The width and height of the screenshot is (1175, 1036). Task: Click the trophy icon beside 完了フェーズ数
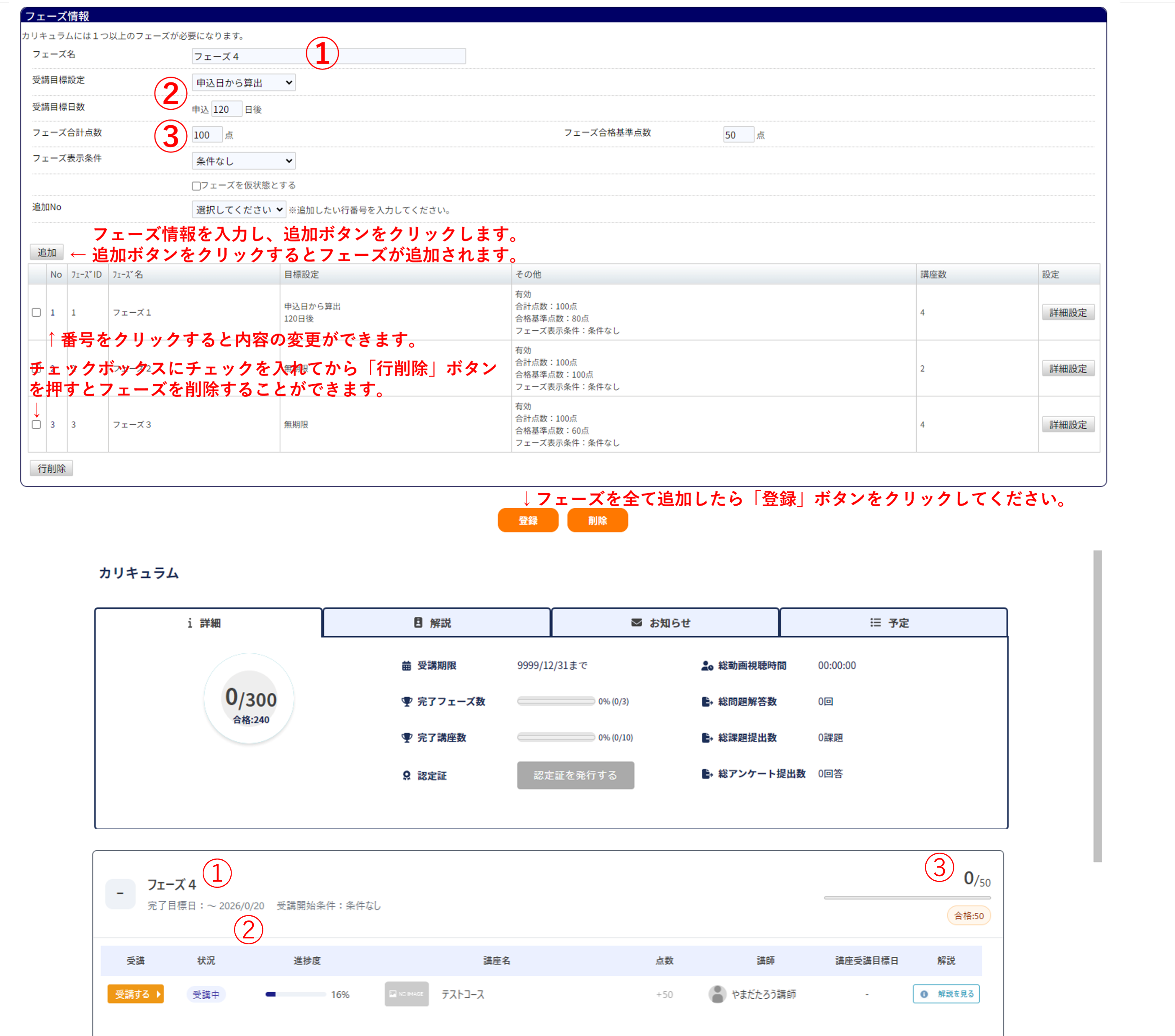(x=407, y=702)
